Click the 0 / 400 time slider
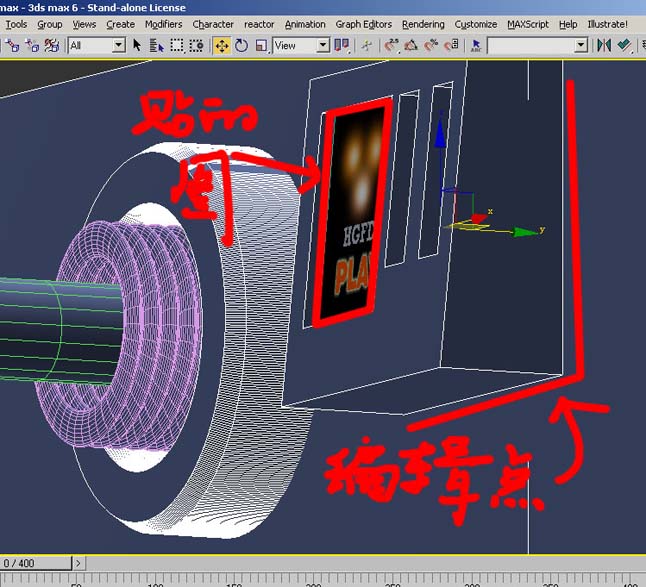646x587 pixels. click(x=36, y=563)
